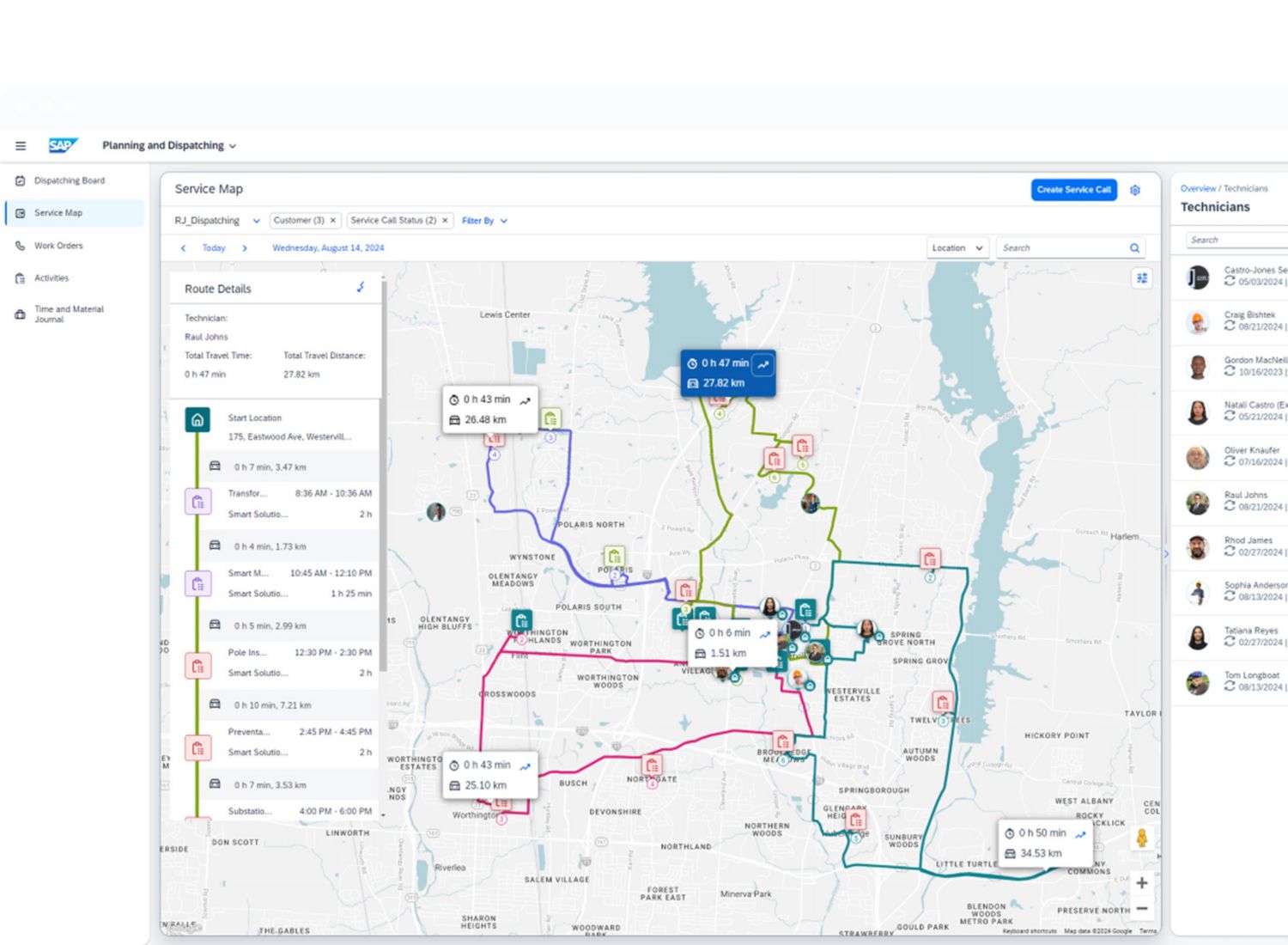The width and height of the screenshot is (1288, 945).
Task: Remove the Service Call Status (2) filter
Action: (x=445, y=221)
